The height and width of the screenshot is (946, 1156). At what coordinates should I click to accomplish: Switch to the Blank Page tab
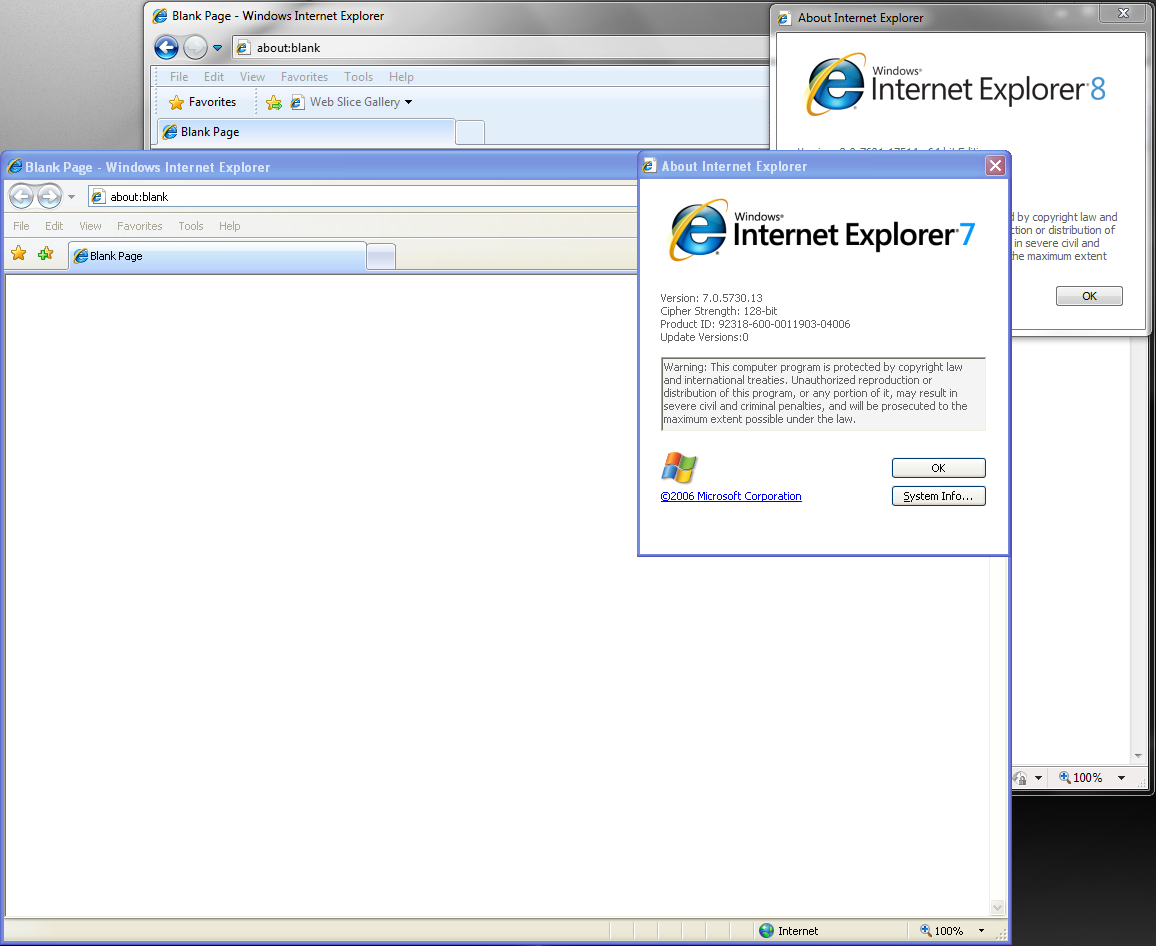click(x=116, y=255)
